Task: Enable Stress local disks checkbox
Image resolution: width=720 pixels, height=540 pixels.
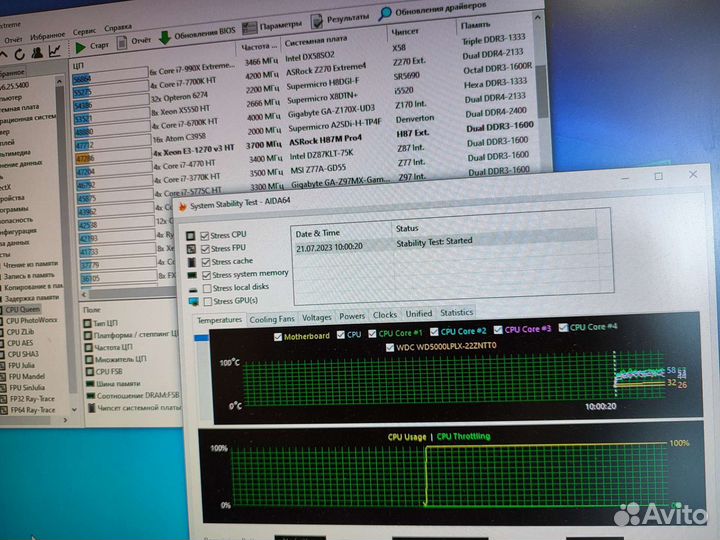Action: (x=208, y=288)
